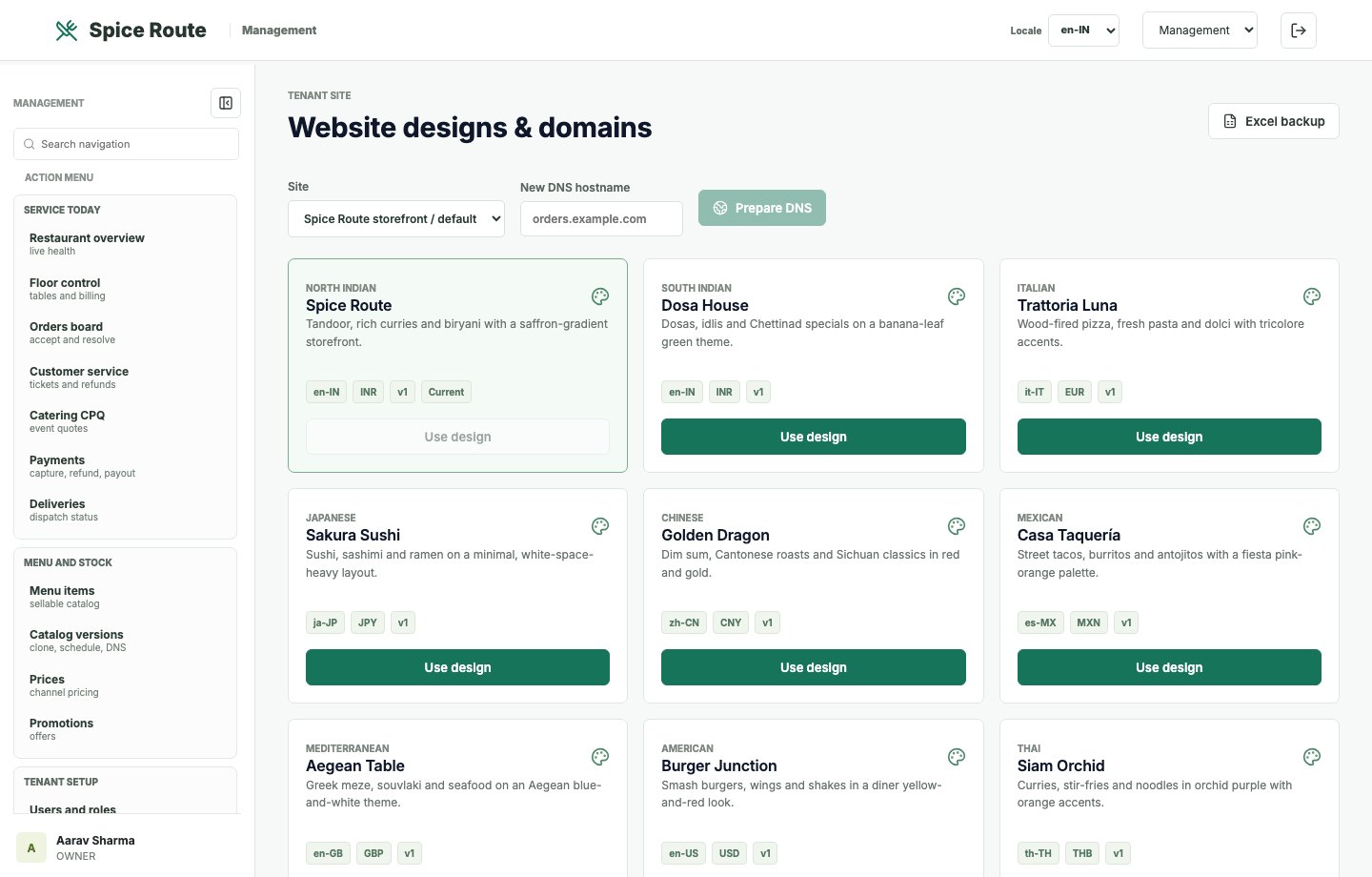Screen dimensions: 1372x877
Task: Click the Prepare DNS button
Action: 762,208
